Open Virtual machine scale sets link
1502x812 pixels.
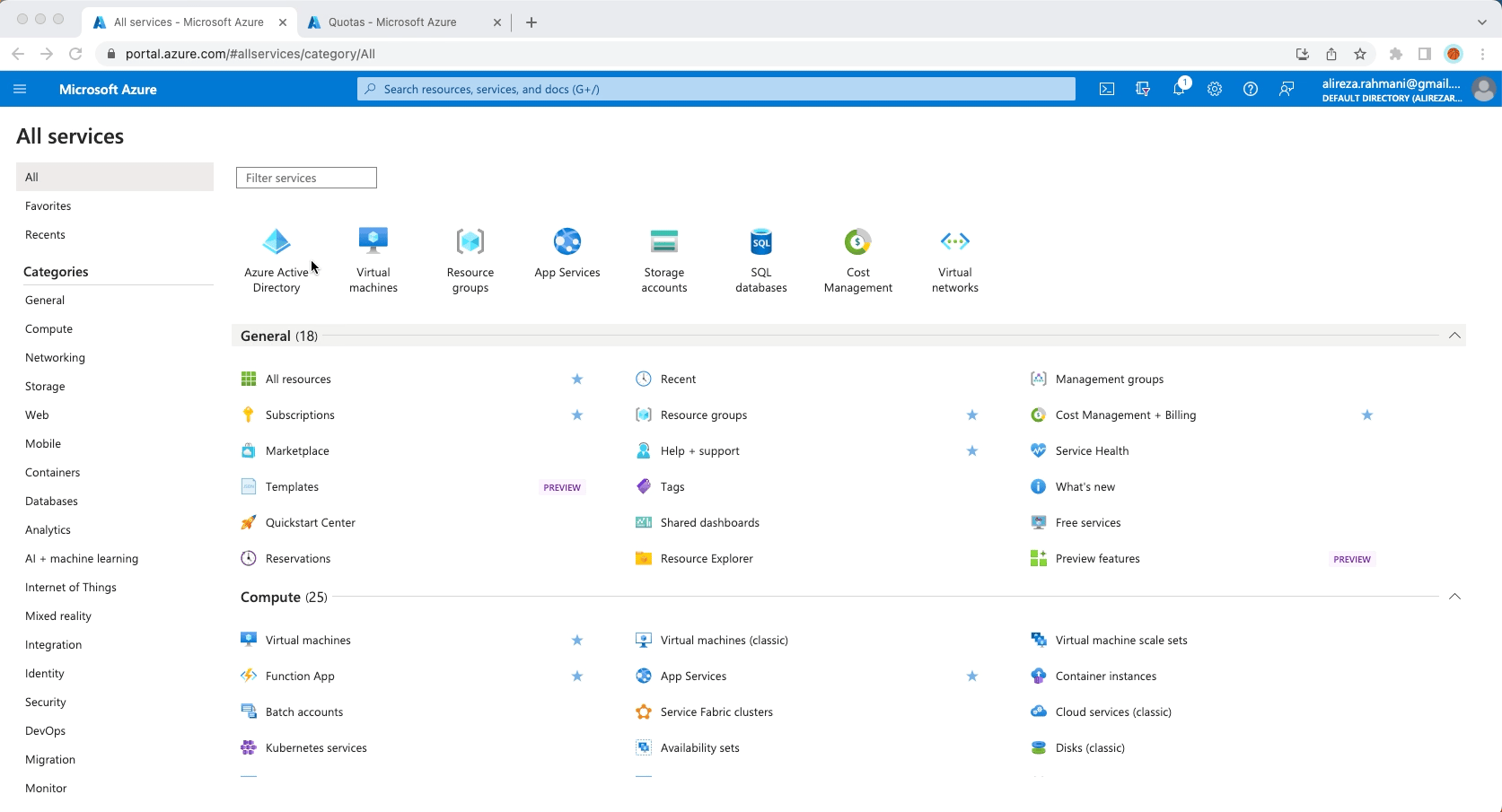click(x=1121, y=640)
